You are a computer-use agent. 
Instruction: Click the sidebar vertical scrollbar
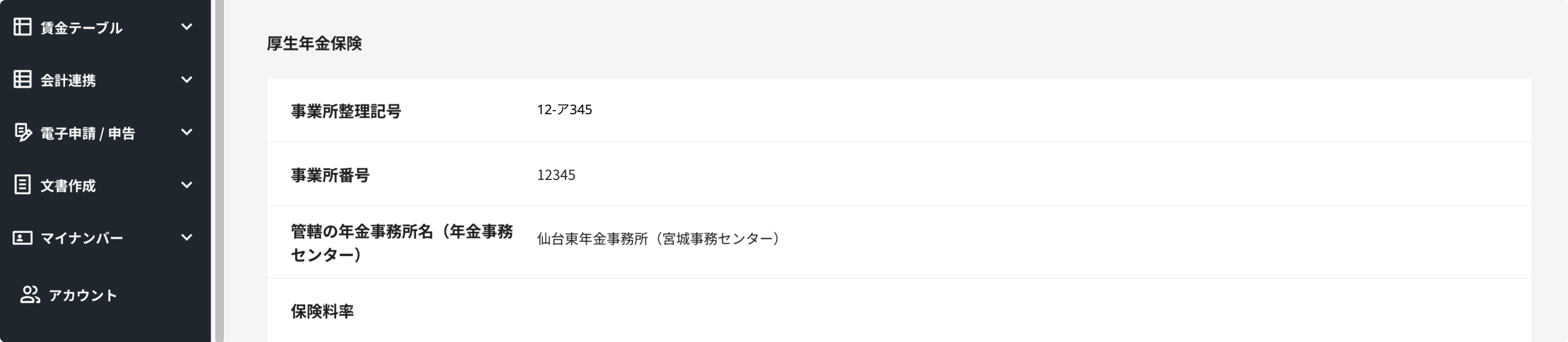tap(219, 170)
